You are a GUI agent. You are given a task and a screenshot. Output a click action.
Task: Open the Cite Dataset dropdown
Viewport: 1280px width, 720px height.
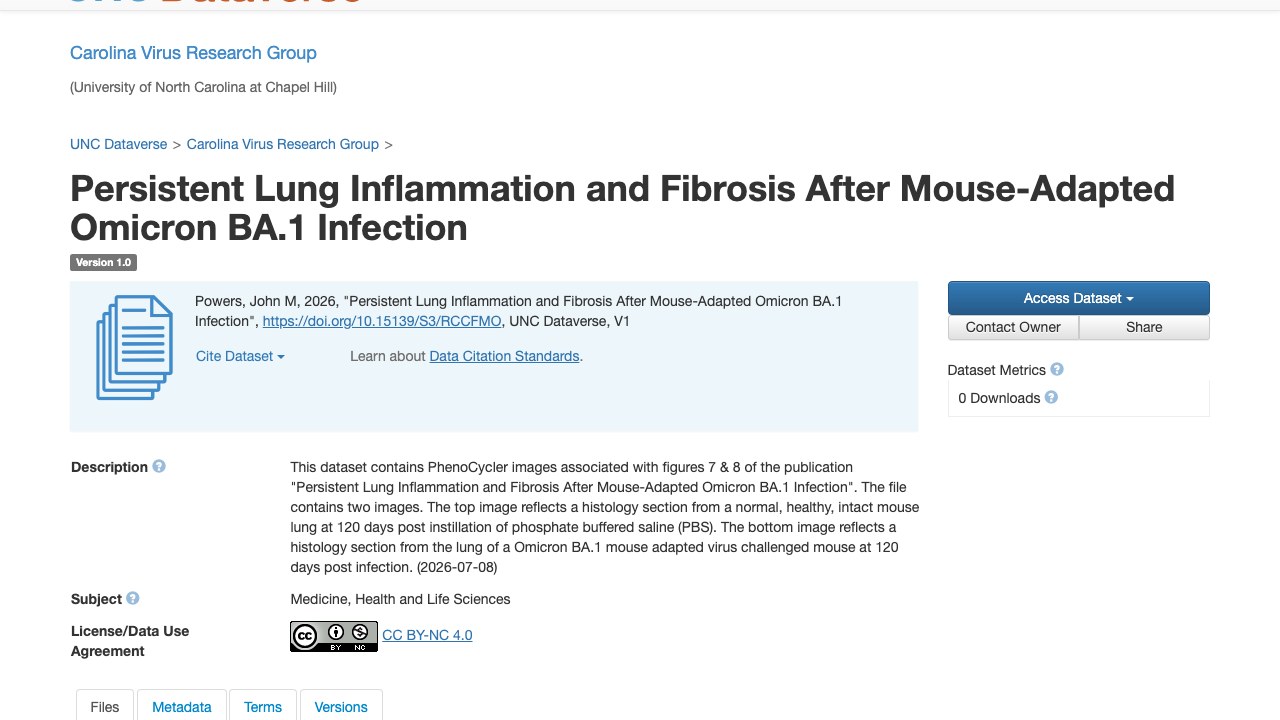[x=240, y=356]
